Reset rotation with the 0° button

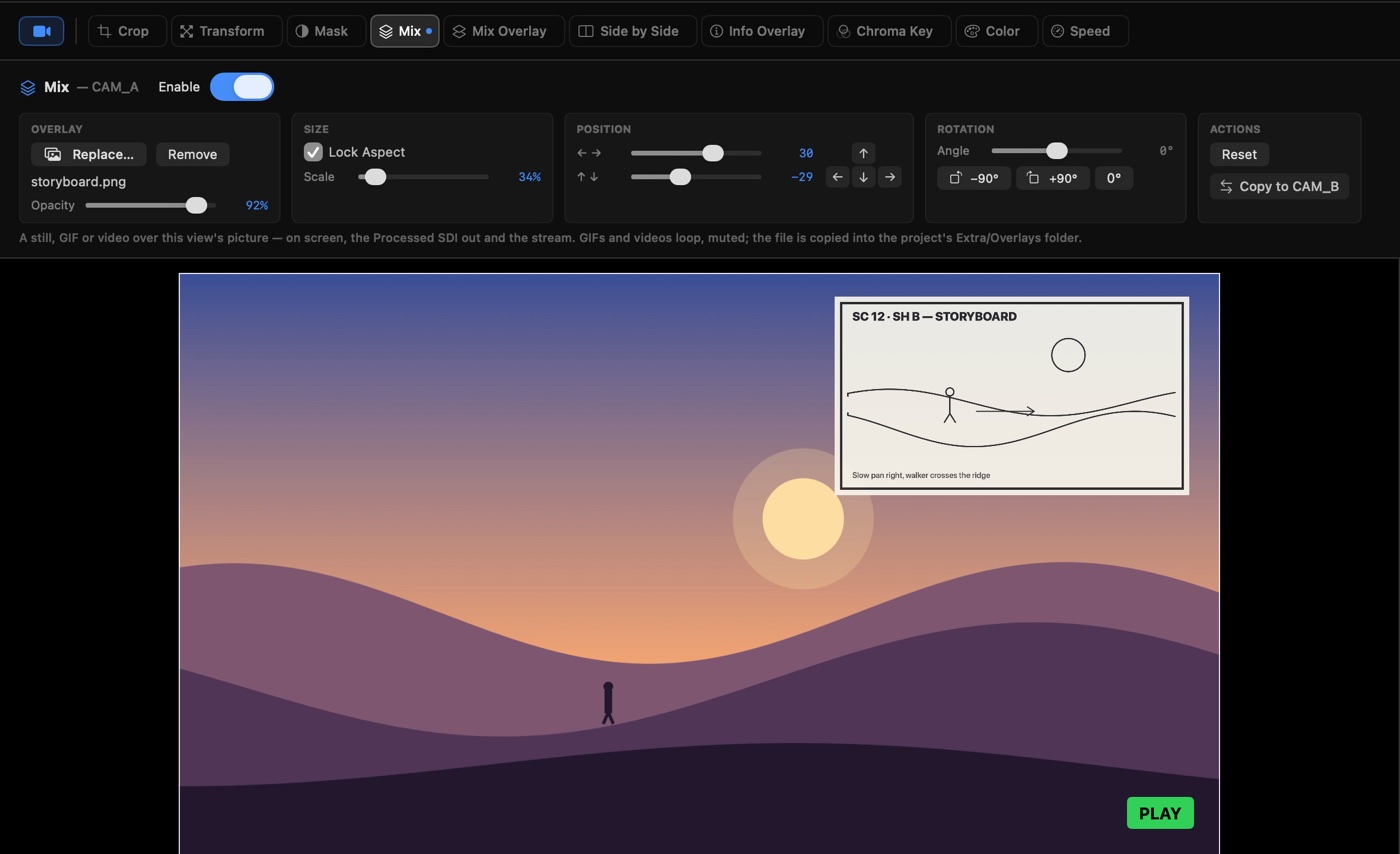coord(1114,178)
